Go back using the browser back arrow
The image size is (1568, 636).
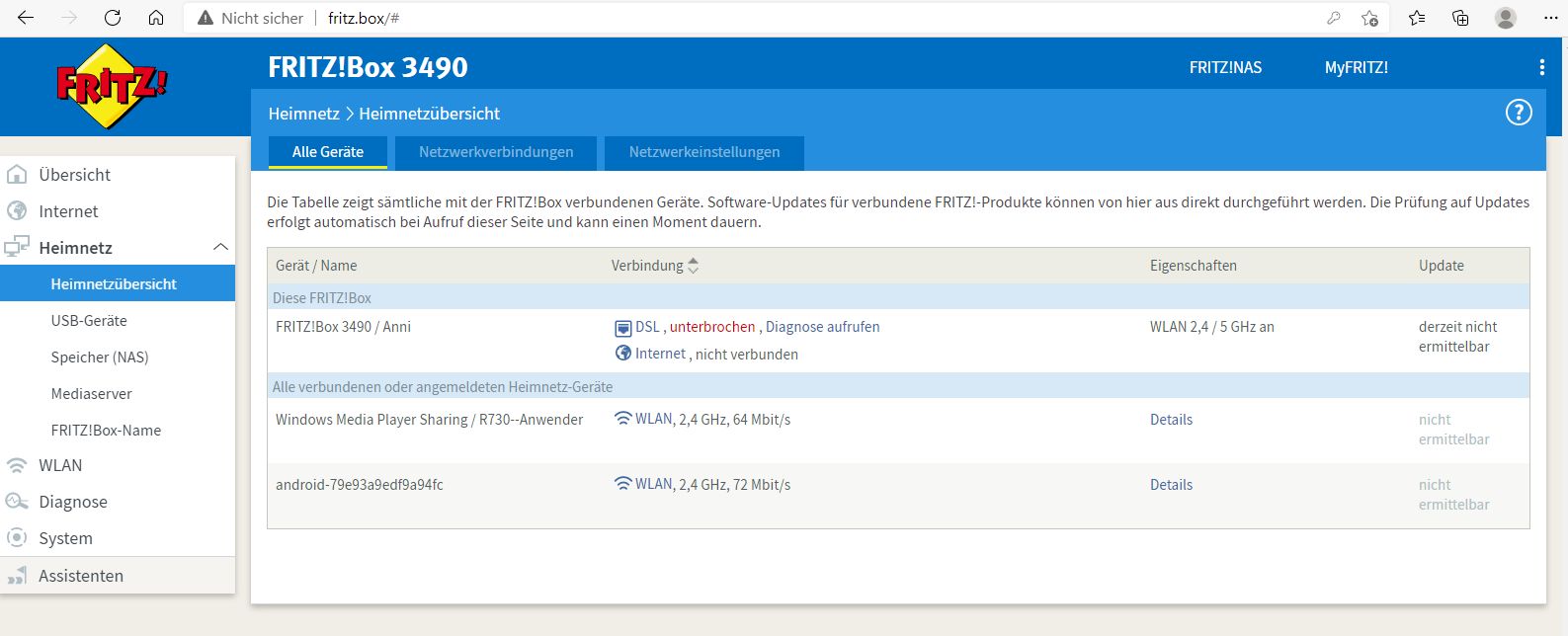pyautogui.click(x=26, y=18)
